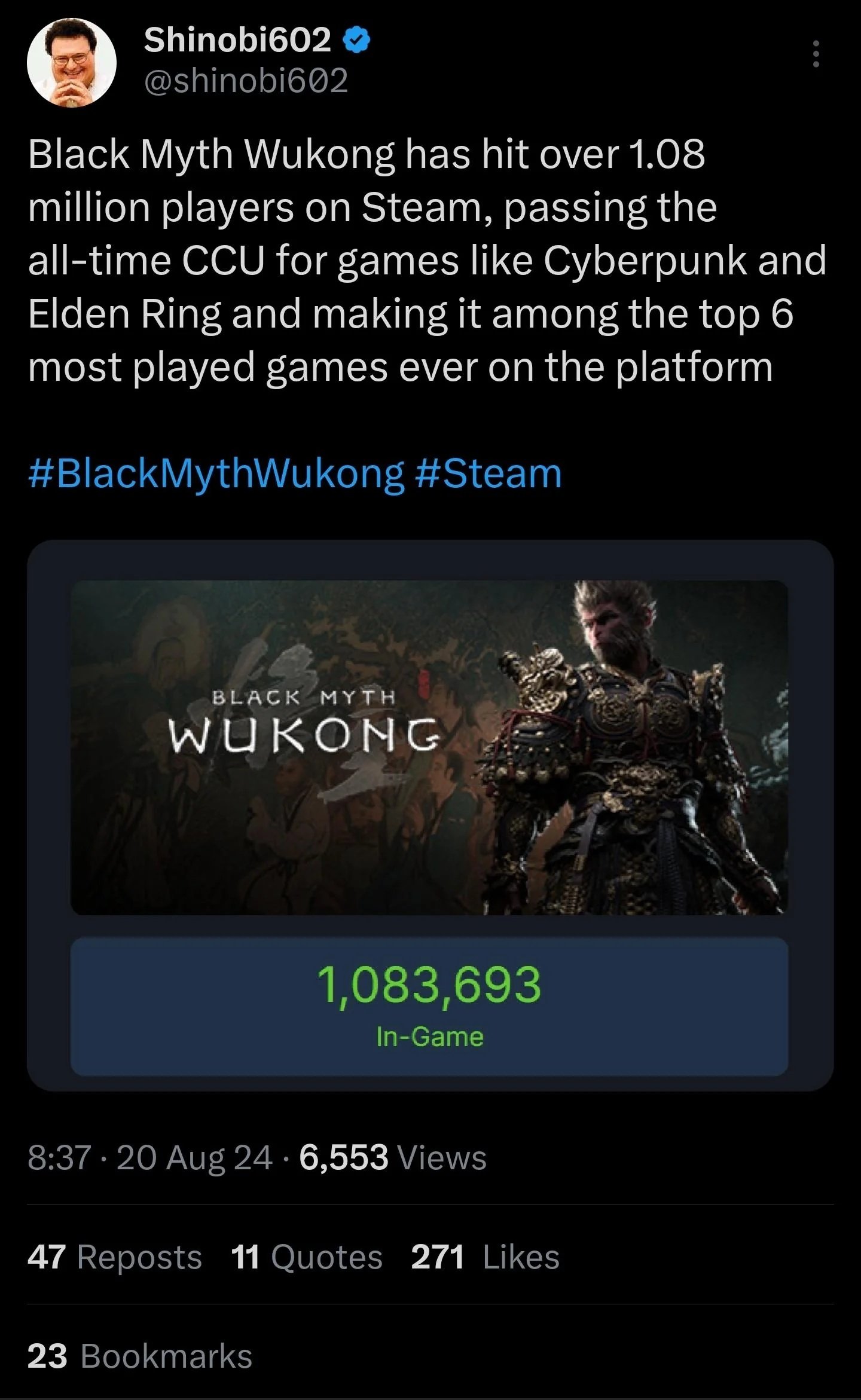Open the #BlackMythWukong hashtag

216,473
